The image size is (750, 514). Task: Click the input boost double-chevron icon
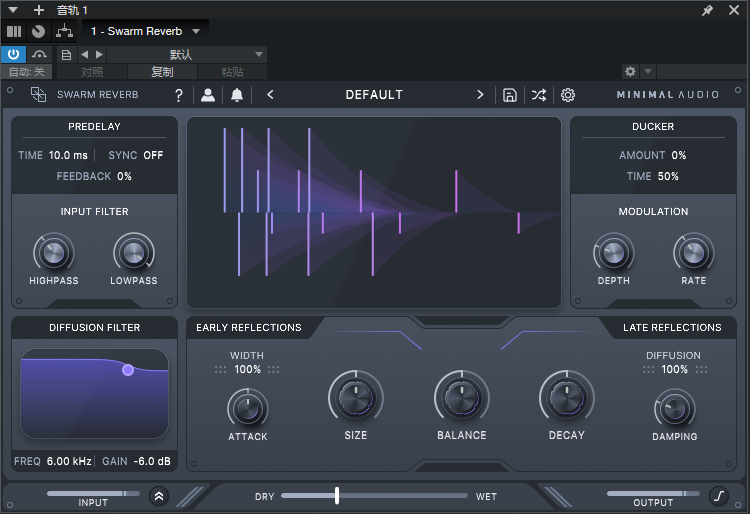(x=159, y=496)
